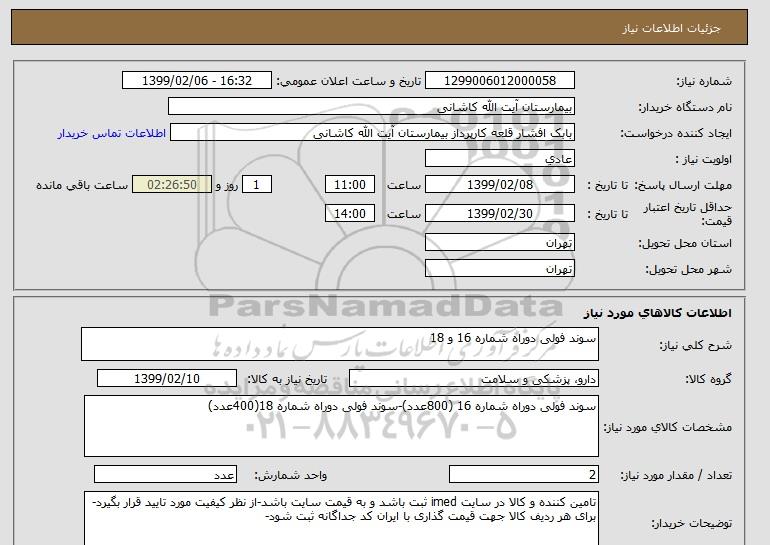Click the response deadline date 1399/02/08
Viewport: 770px width, 545px height.
pyautogui.click(x=499, y=185)
